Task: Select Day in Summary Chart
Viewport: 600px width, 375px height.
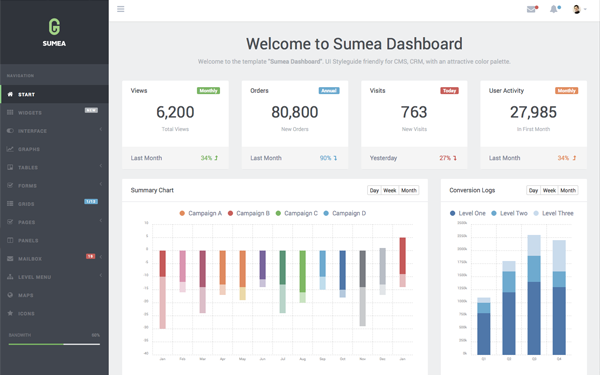Action: click(374, 190)
